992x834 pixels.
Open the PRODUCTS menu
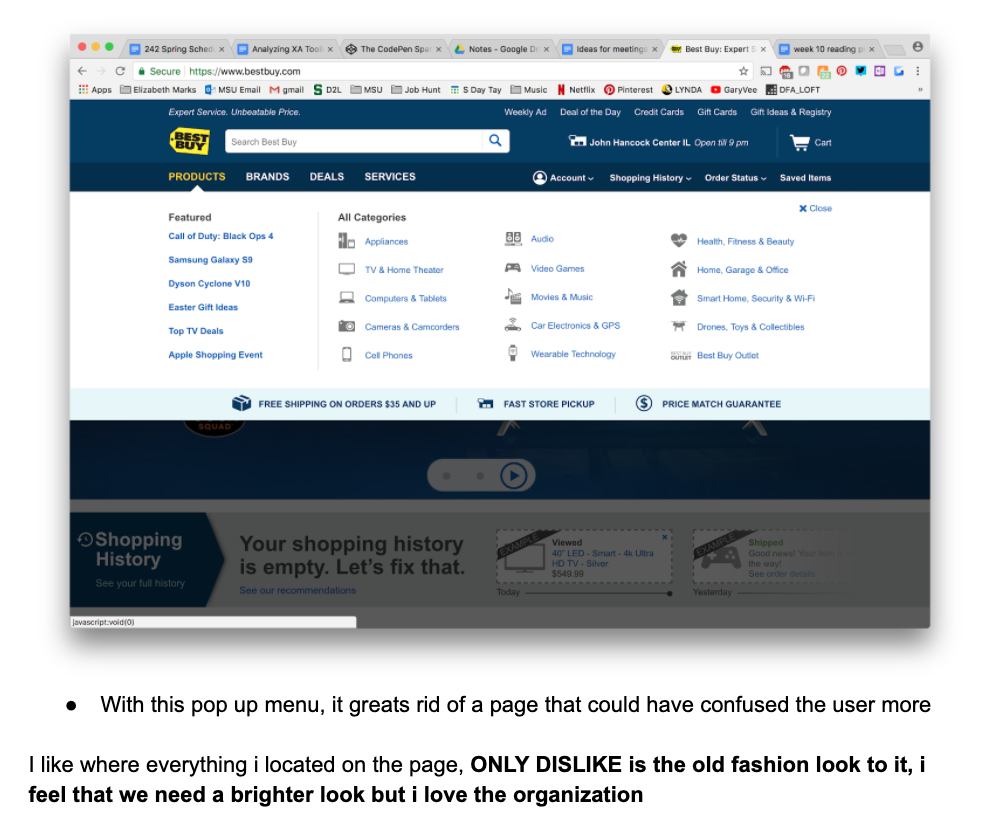tap(197, 177)
